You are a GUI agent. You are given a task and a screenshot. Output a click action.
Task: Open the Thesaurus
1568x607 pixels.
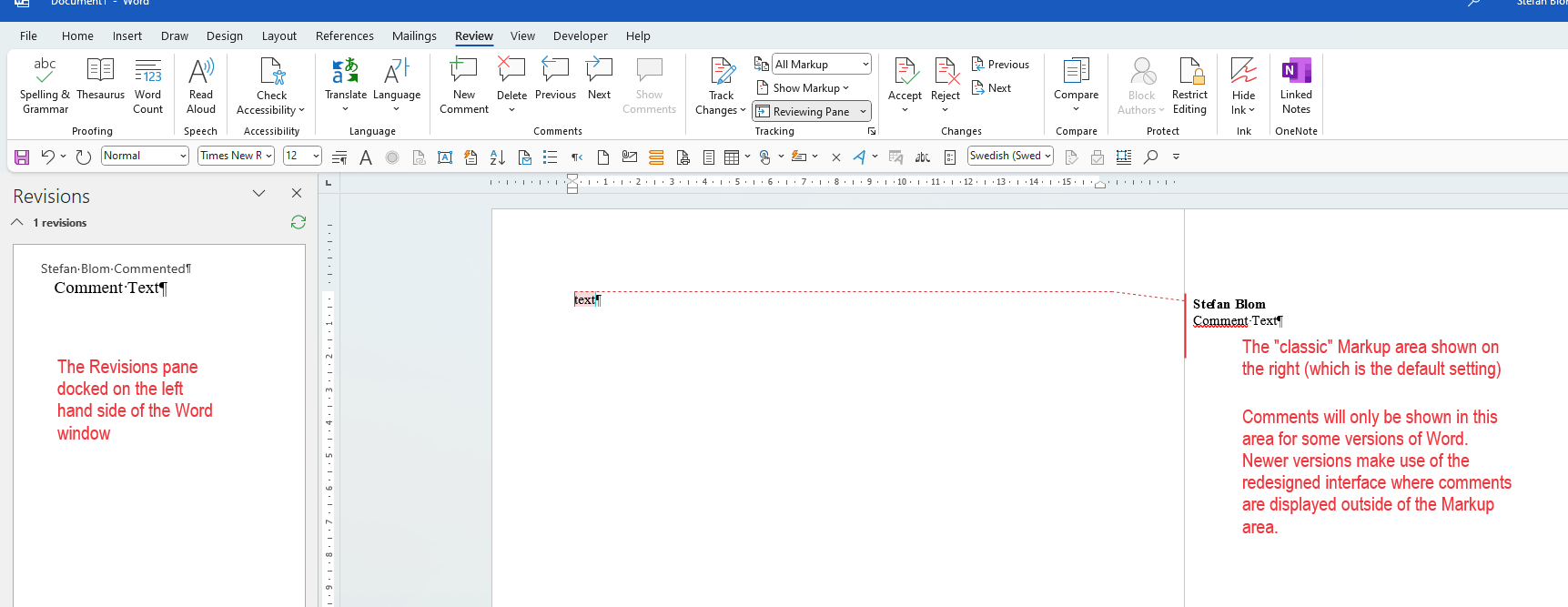100,79
